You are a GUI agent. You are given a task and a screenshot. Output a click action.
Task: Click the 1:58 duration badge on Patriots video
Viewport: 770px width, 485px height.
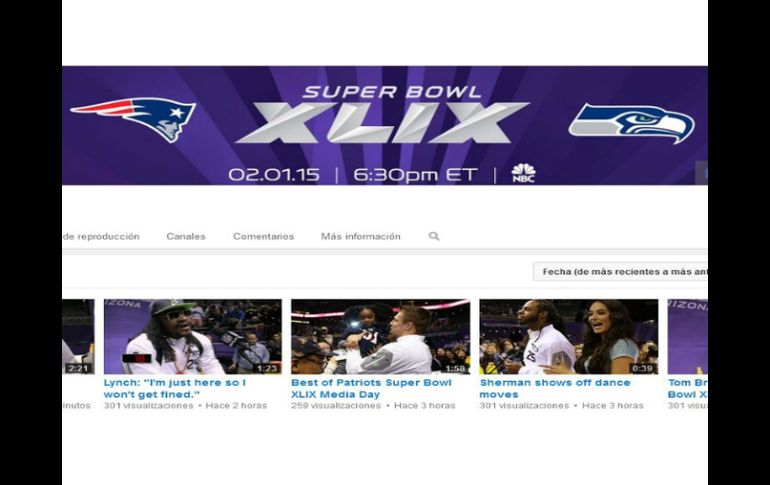click(x=455, y=368)
